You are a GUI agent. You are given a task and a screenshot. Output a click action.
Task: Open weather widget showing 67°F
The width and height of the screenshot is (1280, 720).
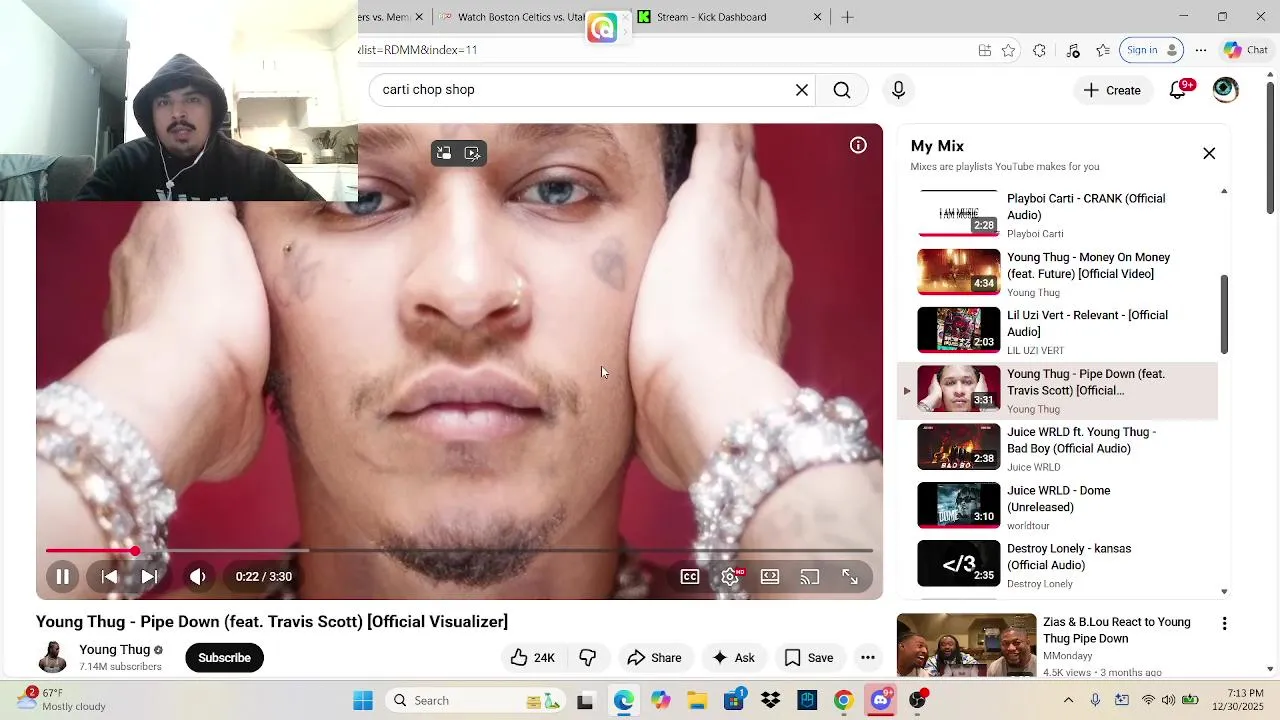[60, 700]
